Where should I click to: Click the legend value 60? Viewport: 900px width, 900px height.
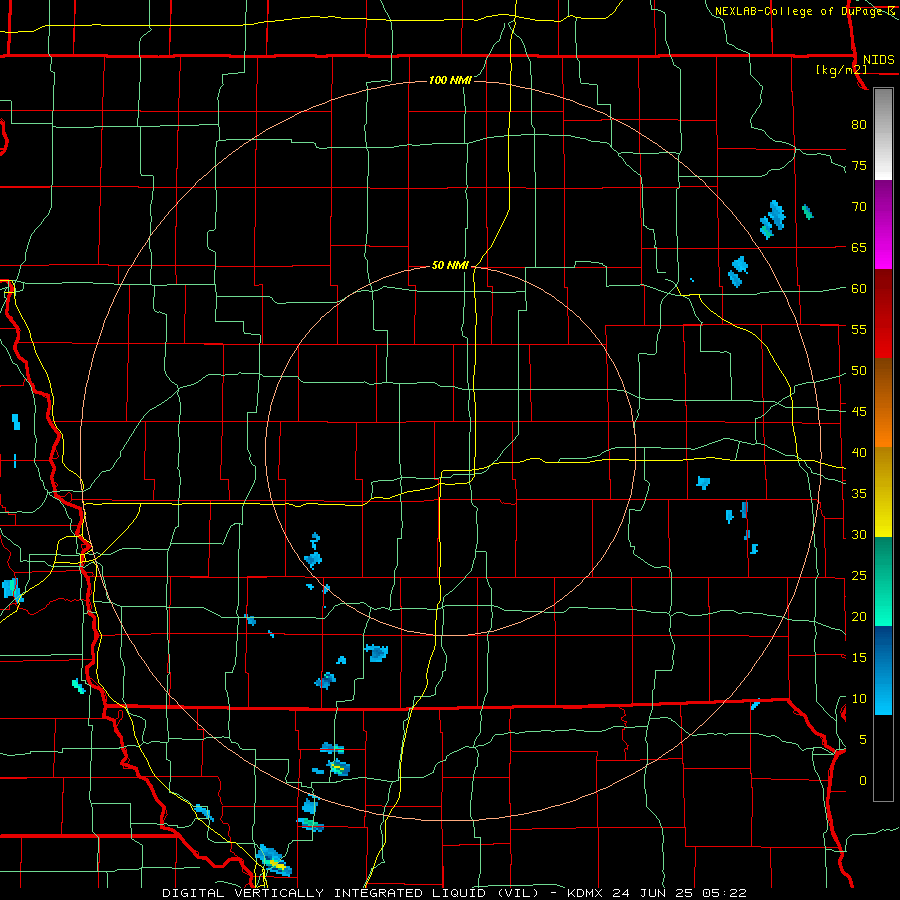coord(859,288)
